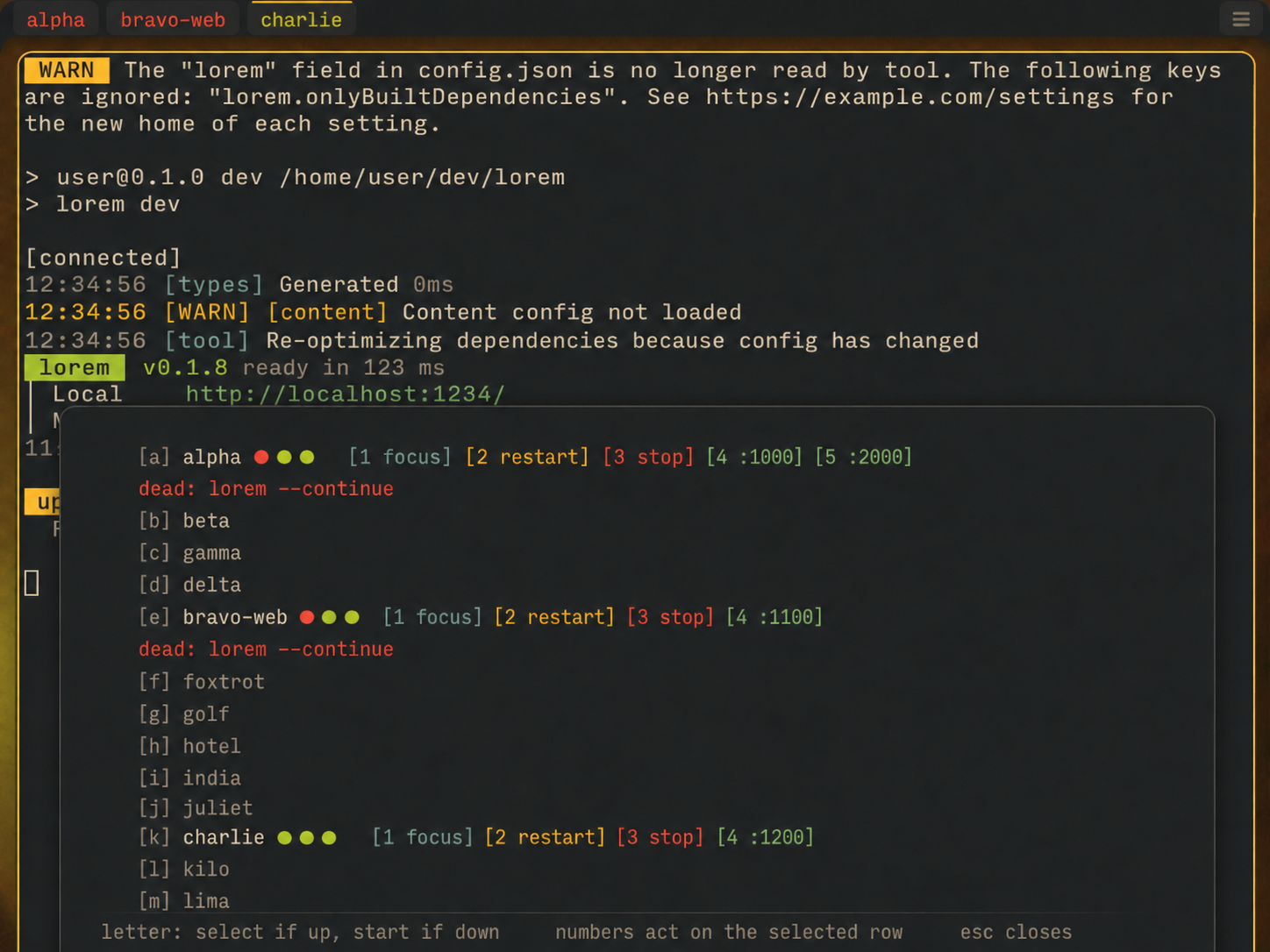This screenshot has width=1270, height=952.
Task: Open port [4 :1100] in the bravo-web row
Action: (x=774, y=617)
